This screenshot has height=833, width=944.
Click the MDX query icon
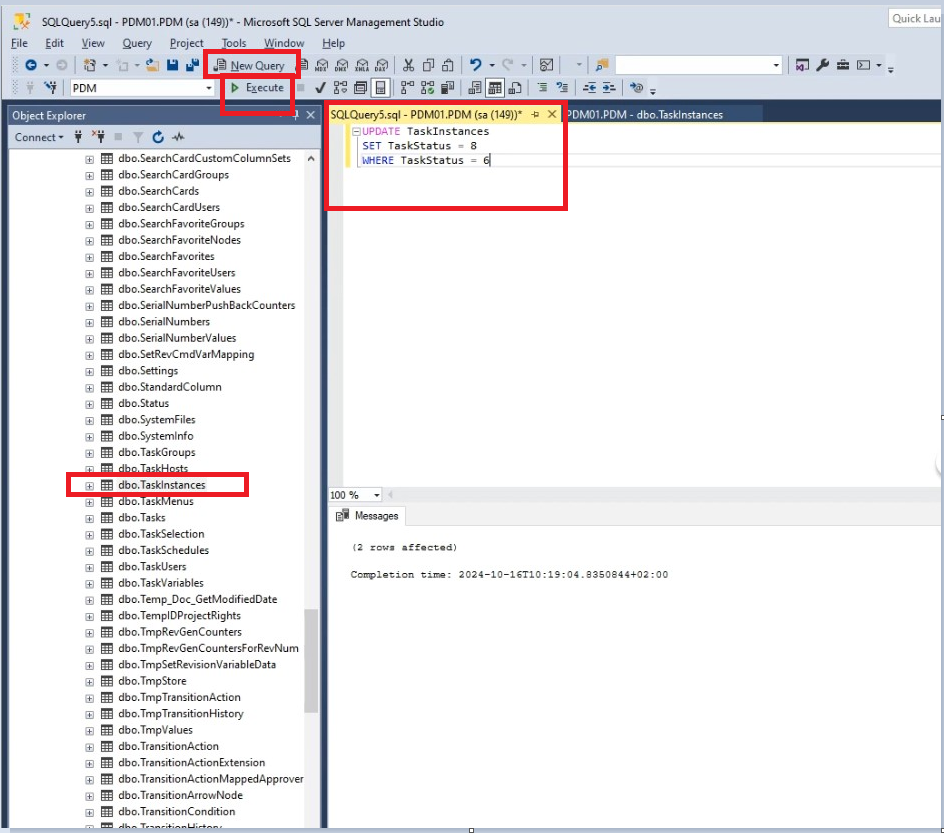tap(322, 65)
